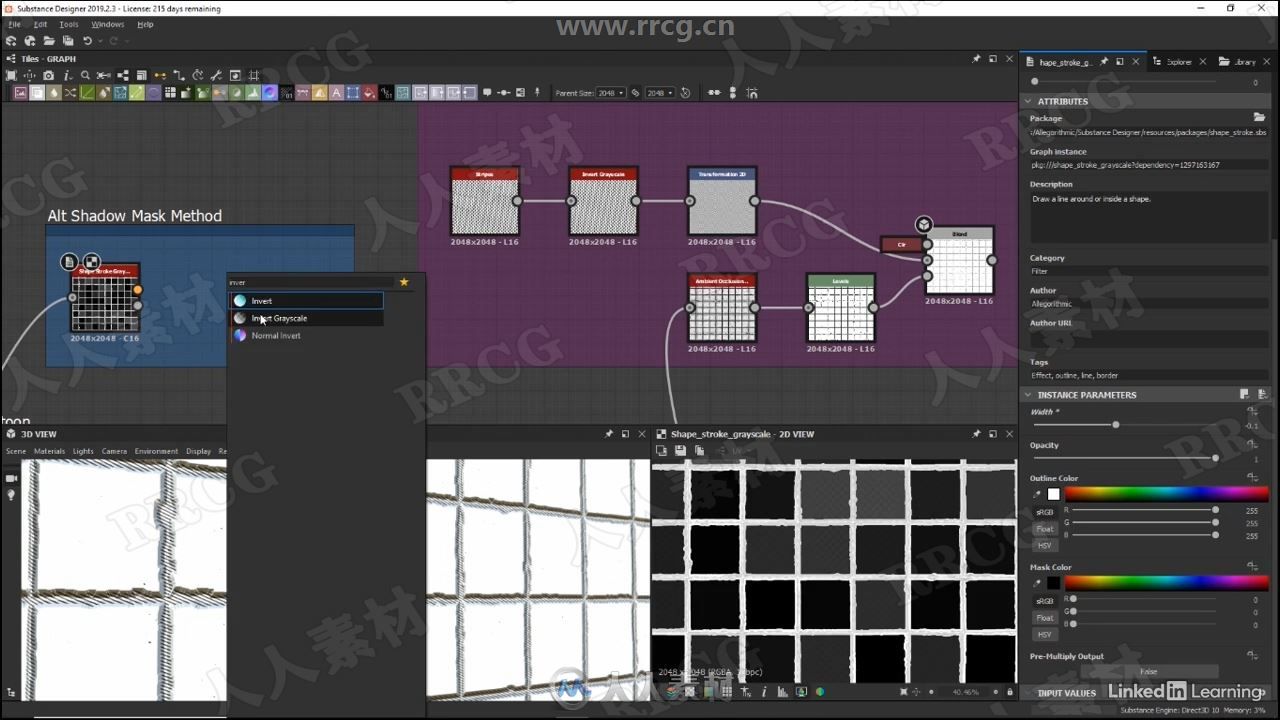The image size is (1280, 720).
Task: Select the Transformation 2D node
Action: (x=722, y=202)
